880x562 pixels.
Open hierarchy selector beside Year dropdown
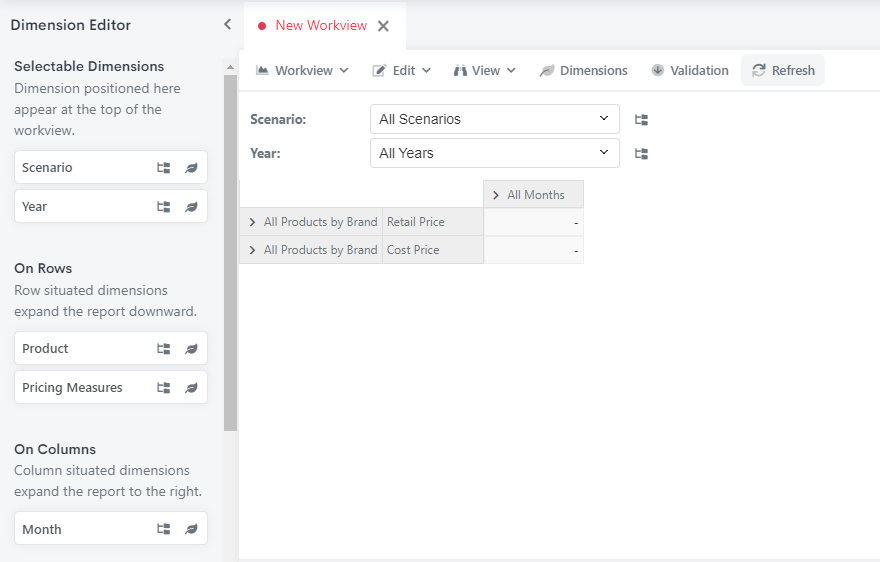tap(641, 153)
